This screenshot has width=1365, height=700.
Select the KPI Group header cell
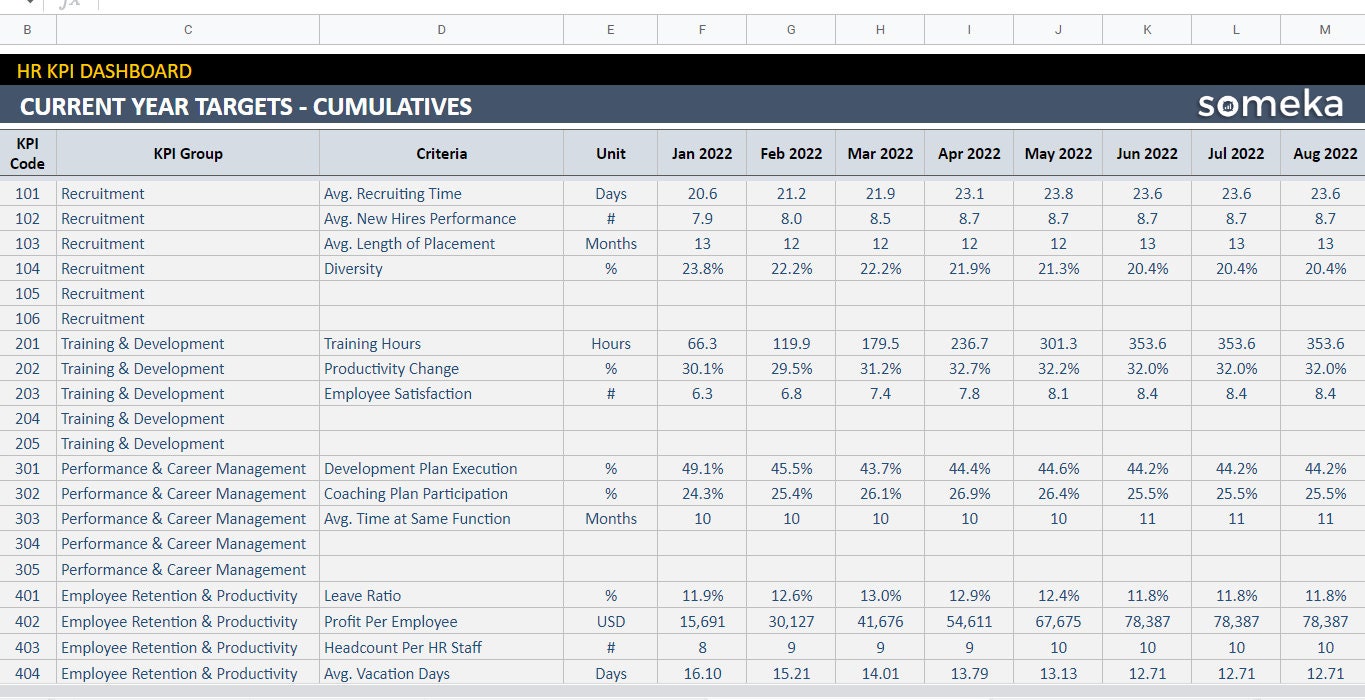(x=188, y=153)
